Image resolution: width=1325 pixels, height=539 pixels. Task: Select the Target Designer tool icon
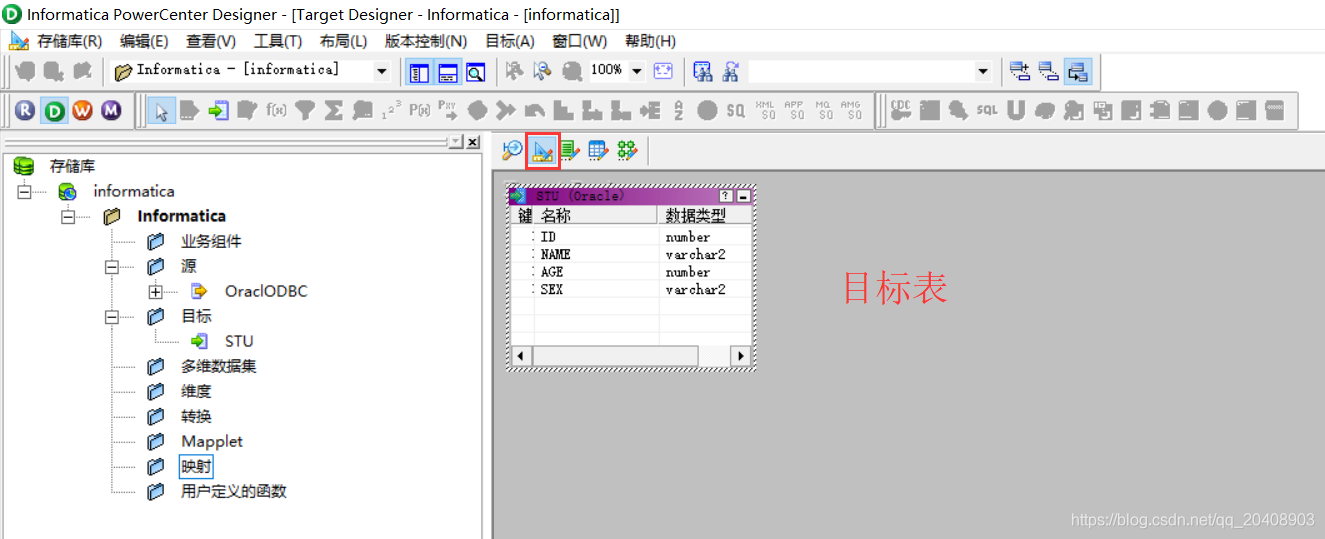pos(541,150)
